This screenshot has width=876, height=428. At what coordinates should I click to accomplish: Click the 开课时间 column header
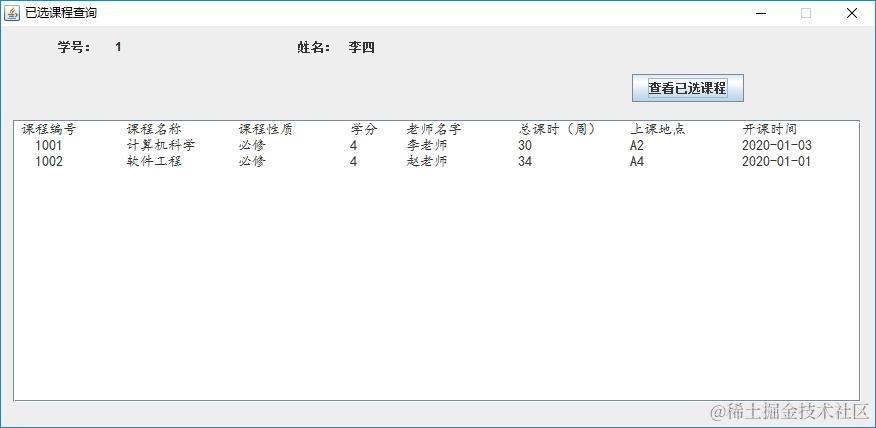[x=769, y=130]
